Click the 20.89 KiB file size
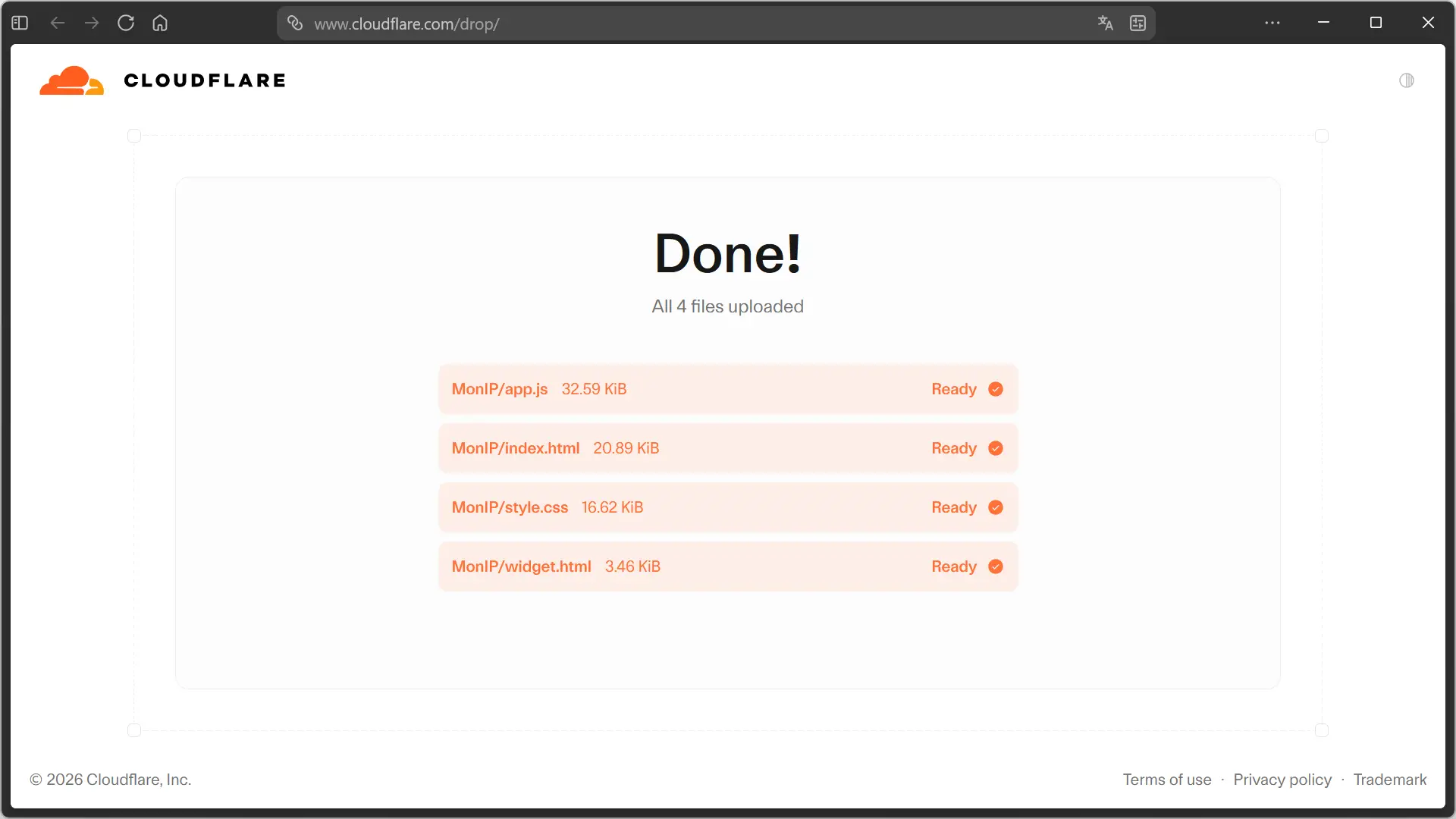The width and height of the screenshot is (1456, 819). [x=626, y=448]
